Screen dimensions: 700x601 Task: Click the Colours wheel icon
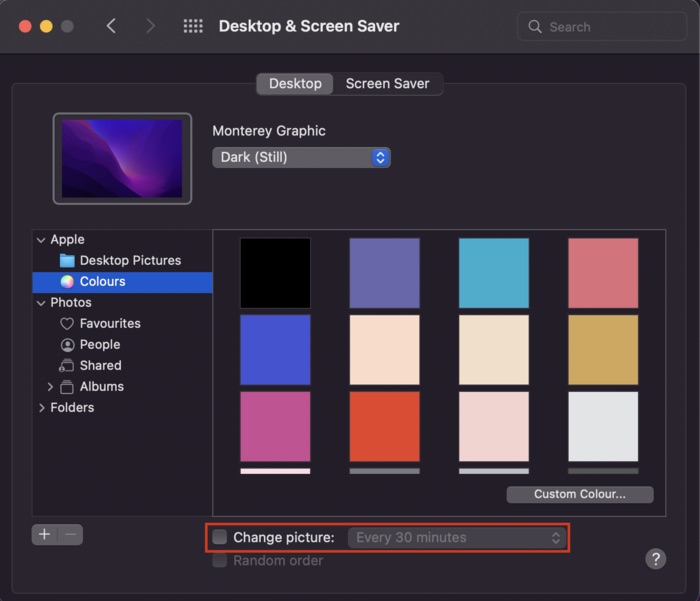click(x=67, y=282)
